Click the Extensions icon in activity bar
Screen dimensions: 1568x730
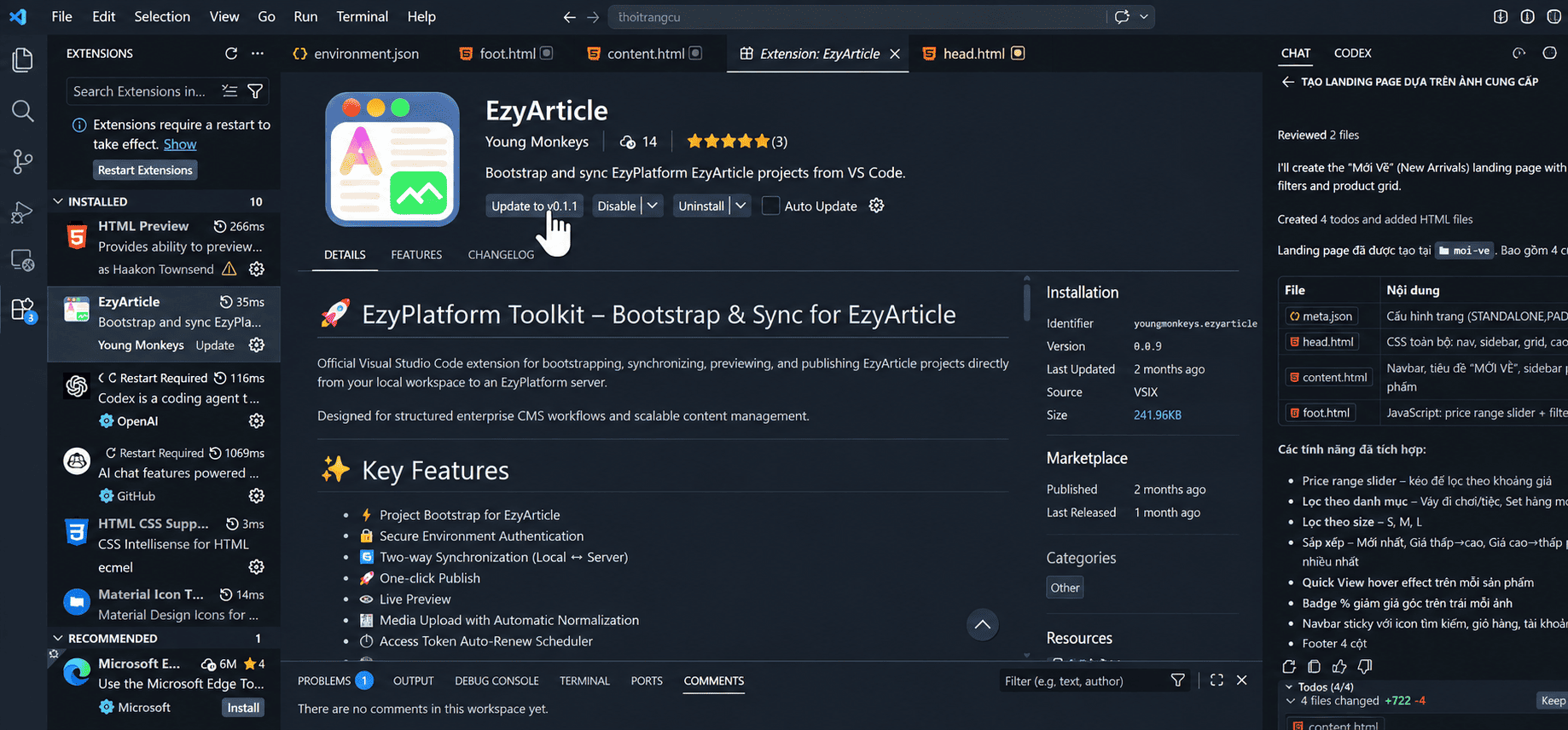click(23, 310)
